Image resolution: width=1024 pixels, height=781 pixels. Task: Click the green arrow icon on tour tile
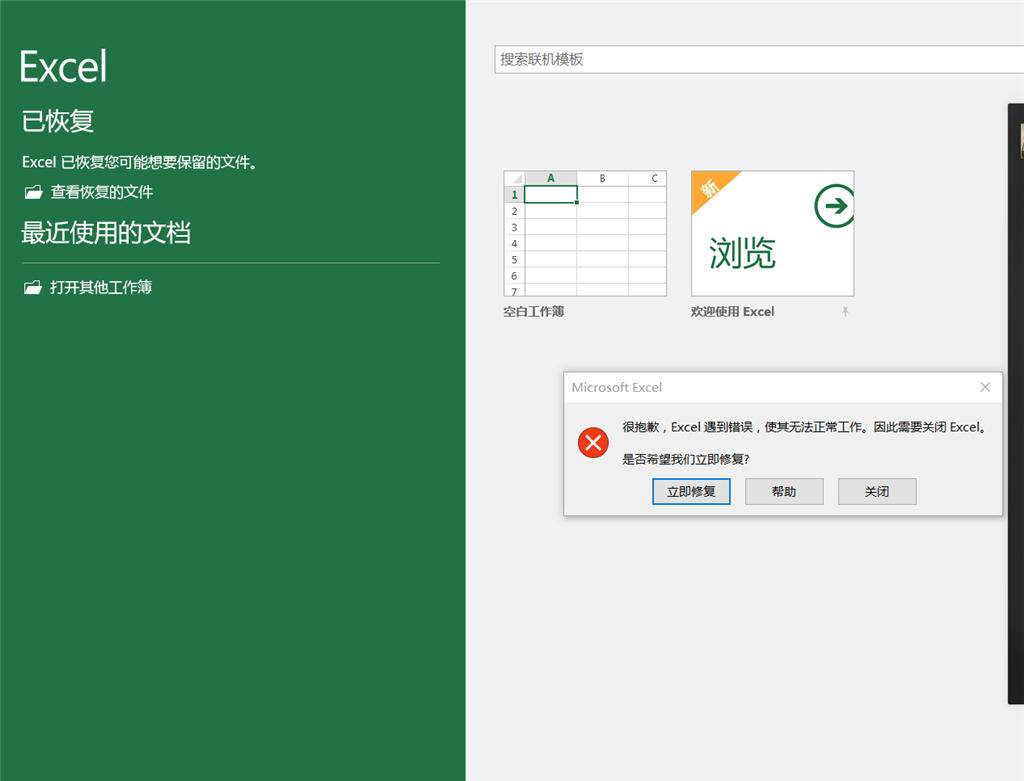coord(835,206)
